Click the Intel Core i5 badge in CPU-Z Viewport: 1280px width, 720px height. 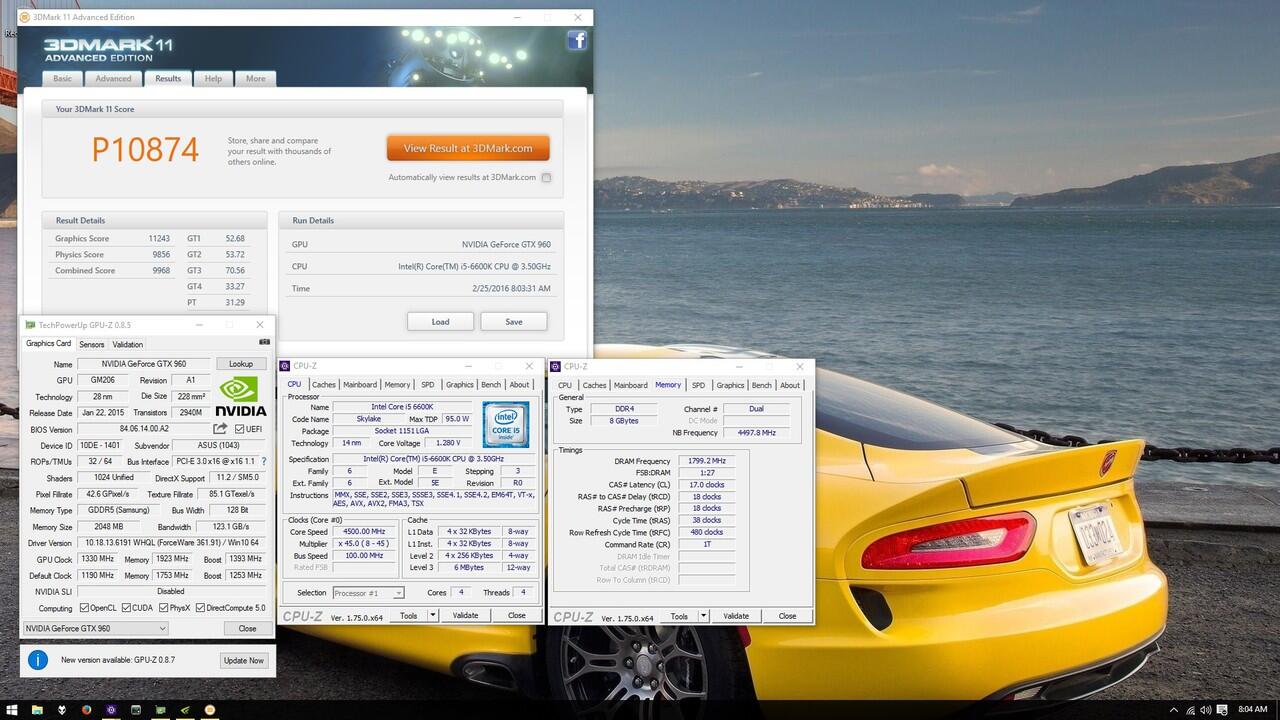coord(506,424)
